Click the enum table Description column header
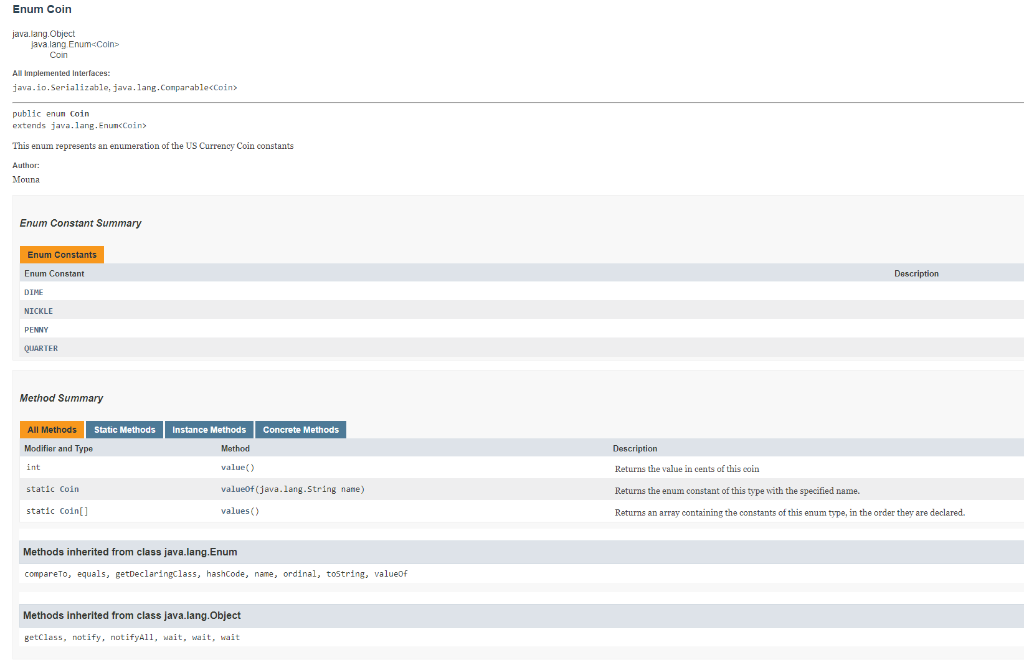 (916, 274)
